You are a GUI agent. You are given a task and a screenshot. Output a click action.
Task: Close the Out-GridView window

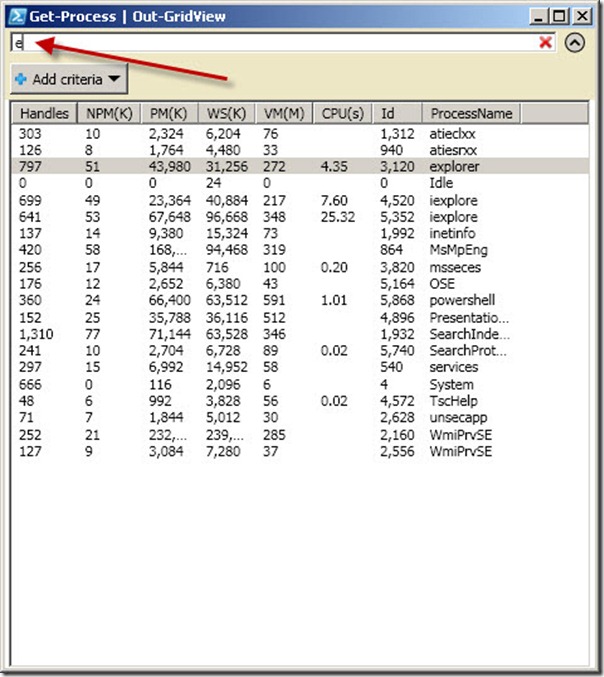coord(582,16)
